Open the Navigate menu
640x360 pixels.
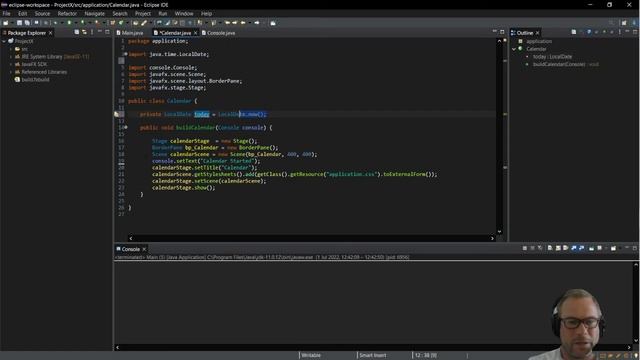[x=94, y=13]
